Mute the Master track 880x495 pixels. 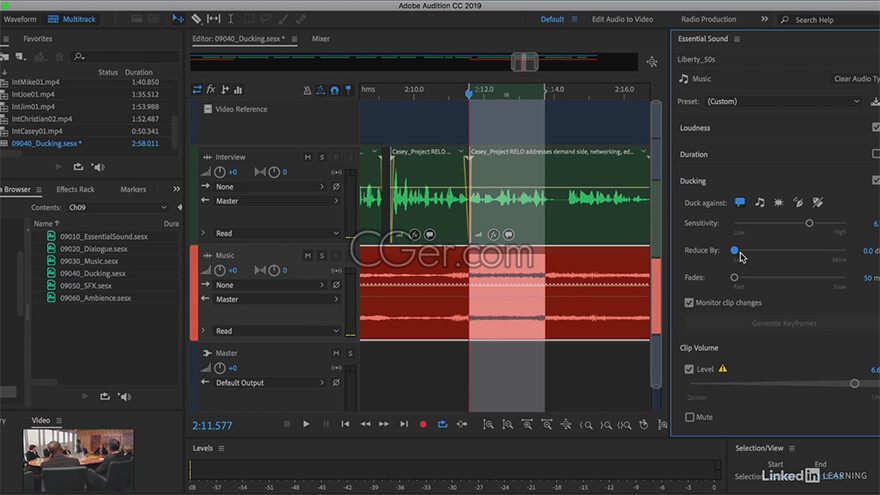pos(336,353)
